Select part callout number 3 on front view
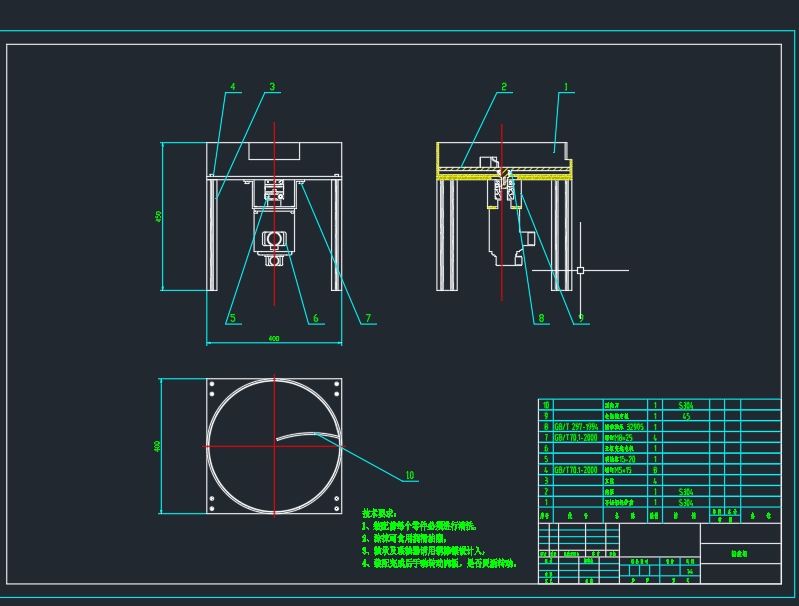 click(x=272, y=87)
